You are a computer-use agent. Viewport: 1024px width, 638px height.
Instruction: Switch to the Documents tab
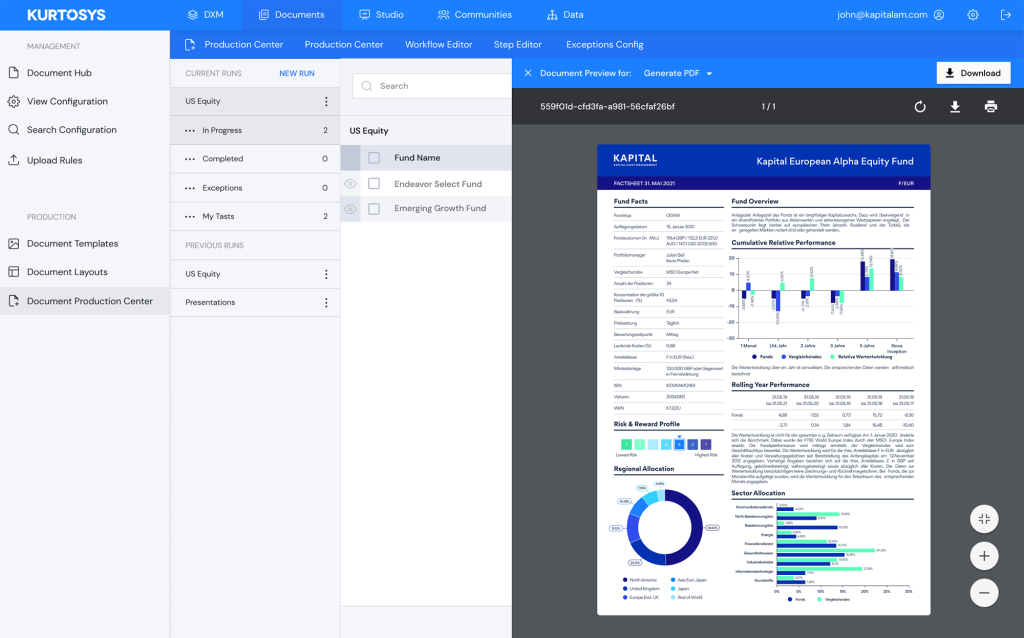[291, 14]
